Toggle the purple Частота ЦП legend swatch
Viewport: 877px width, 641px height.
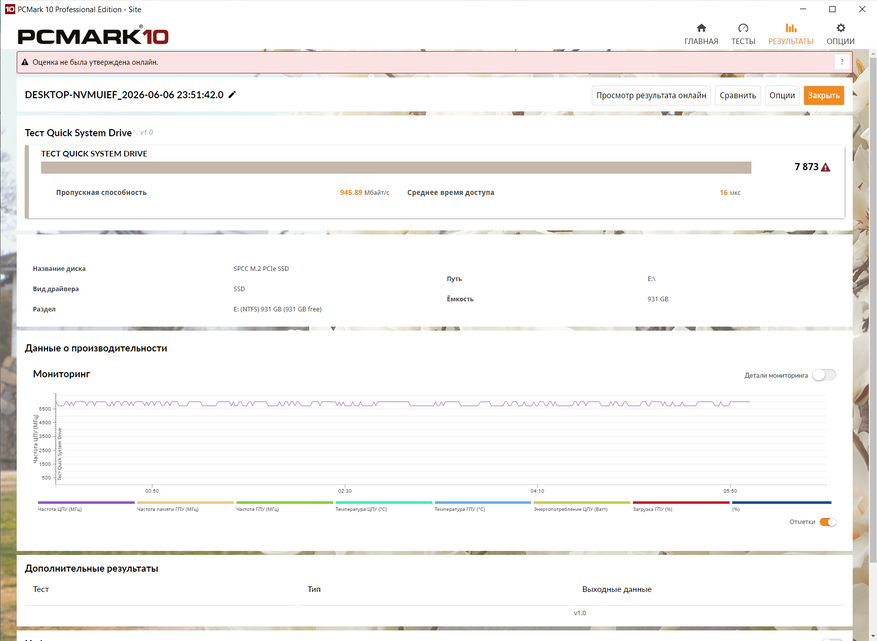86,502
